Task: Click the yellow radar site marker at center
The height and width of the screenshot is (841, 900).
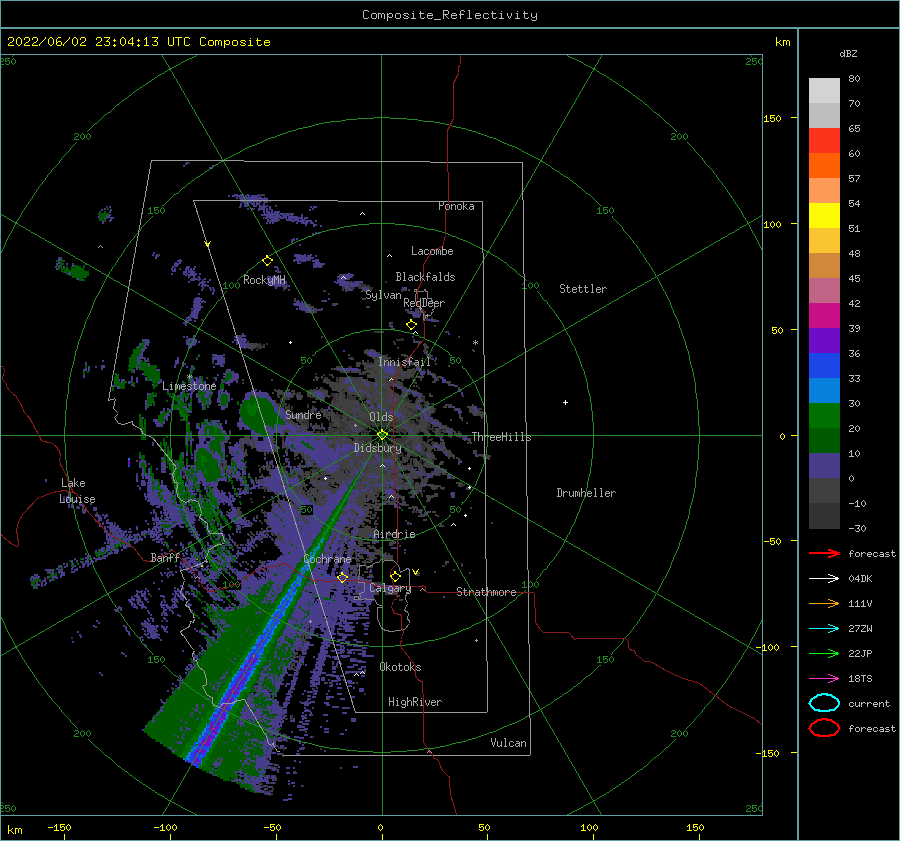Action: pyautogui.click(x=382, y=435)
